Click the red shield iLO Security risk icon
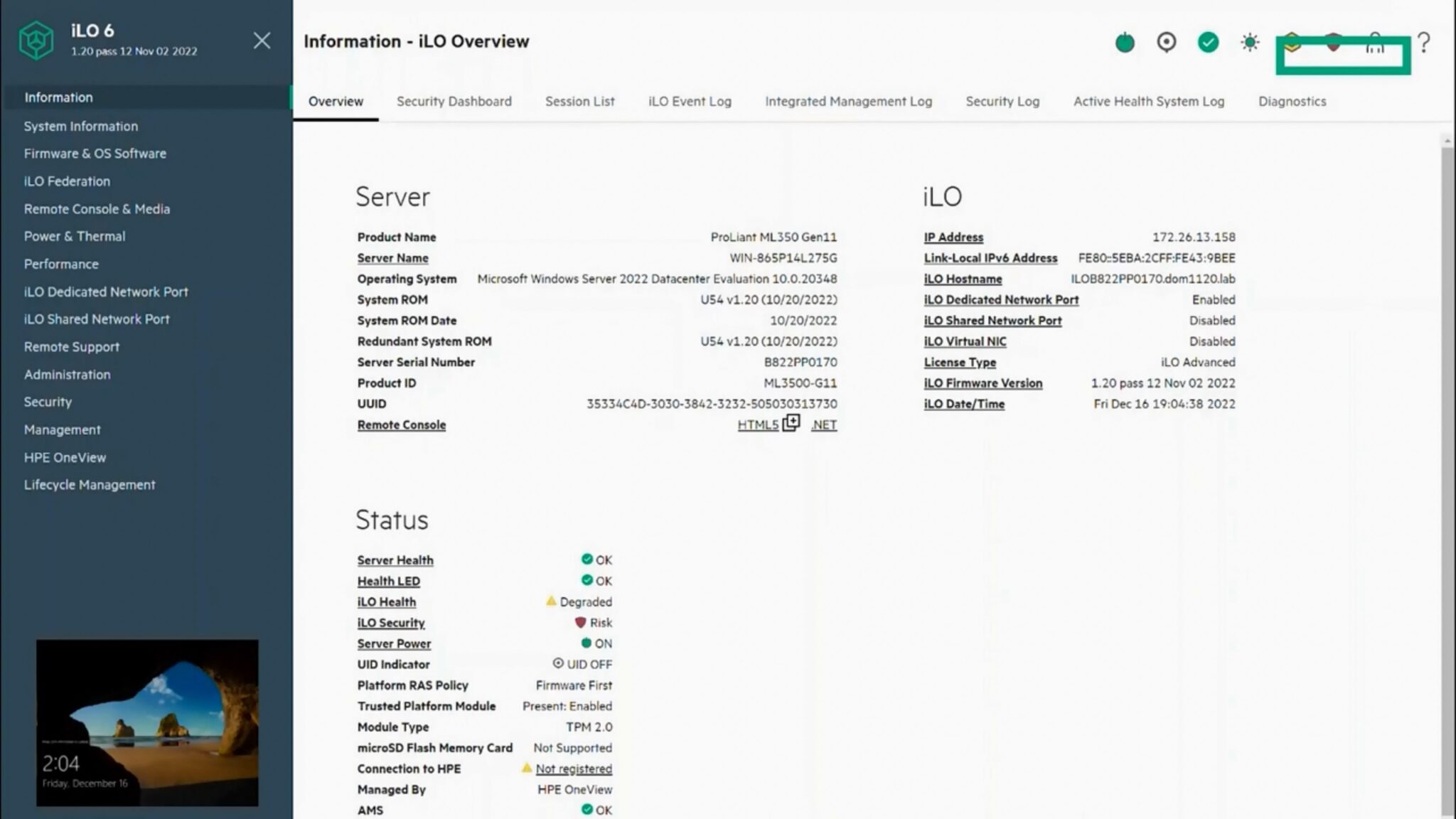Image resolution: width=1456 pixels, height=819 pixels. pos(580,623)
